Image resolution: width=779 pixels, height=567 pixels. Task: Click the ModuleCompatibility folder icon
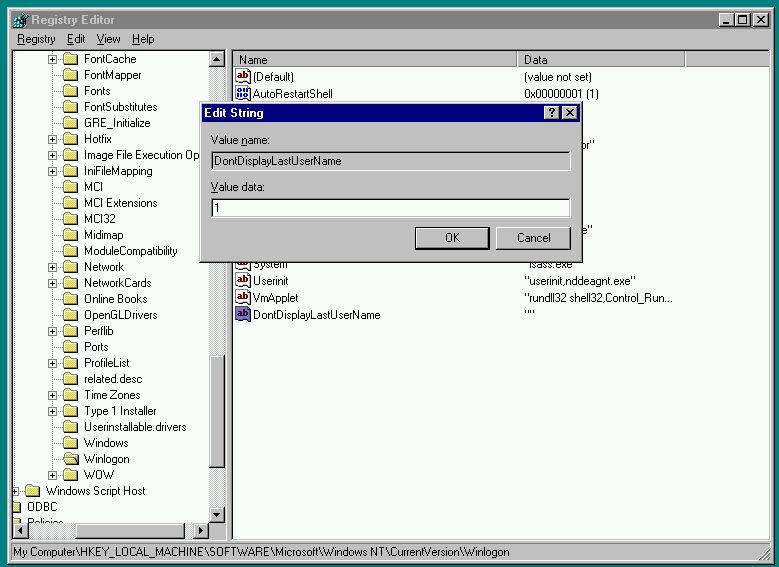(x=71, y=251)
